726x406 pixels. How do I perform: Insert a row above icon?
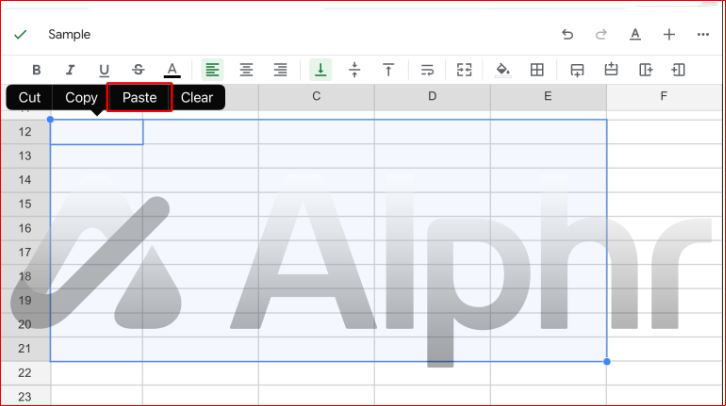(x=611, y=69)
